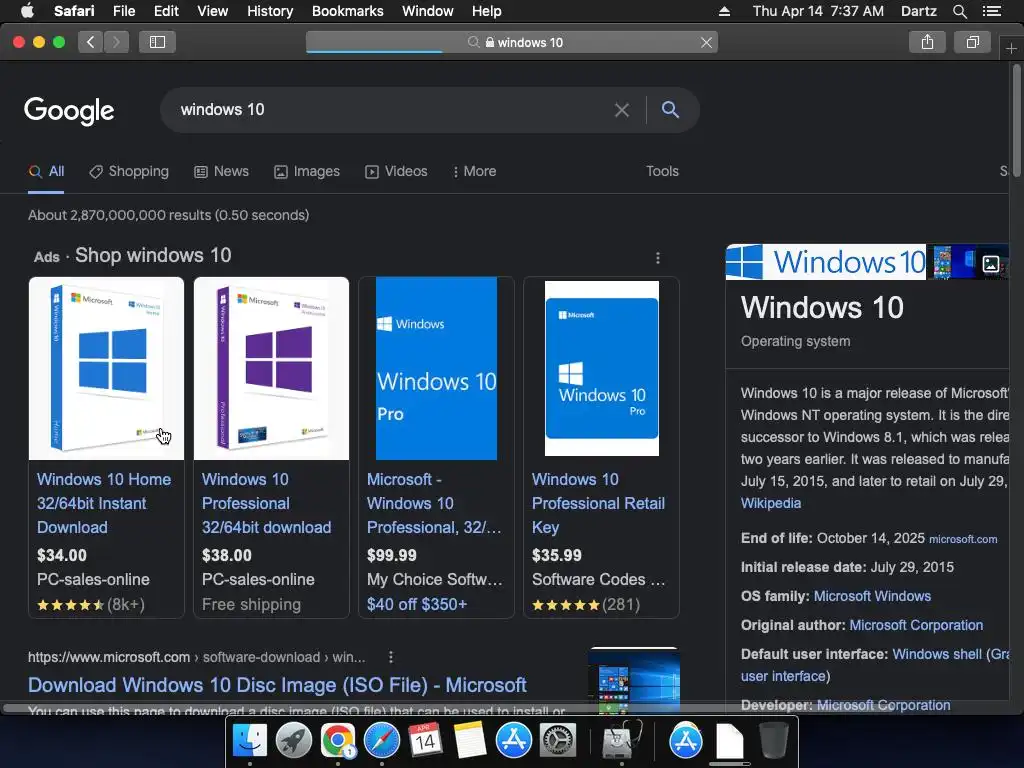Open the Bookmarks menu
This screenshot has height=768, width=1024.
(347, 11)
